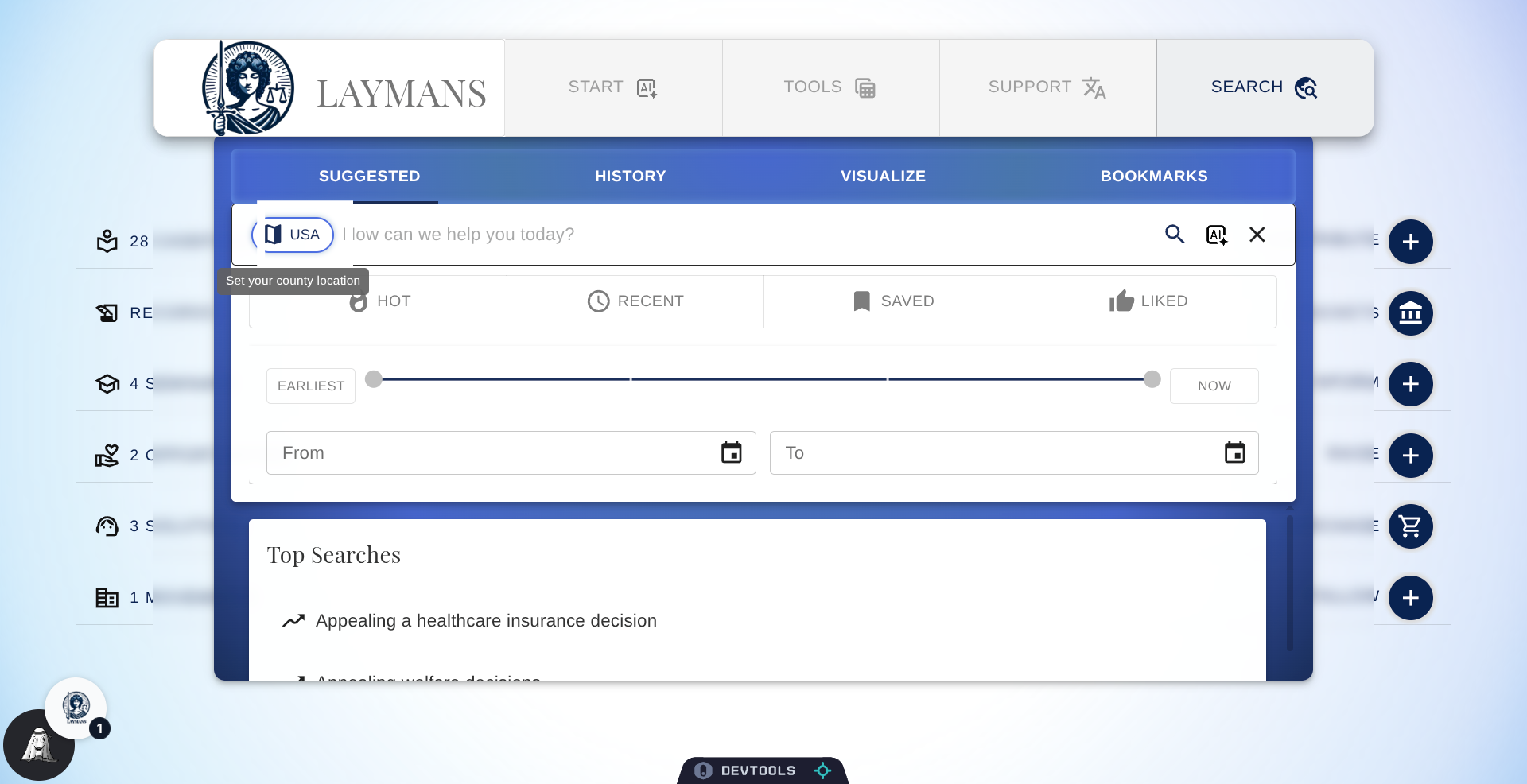
Task: Switch to the VISUALIZE tab
Action: pos(883,177)
